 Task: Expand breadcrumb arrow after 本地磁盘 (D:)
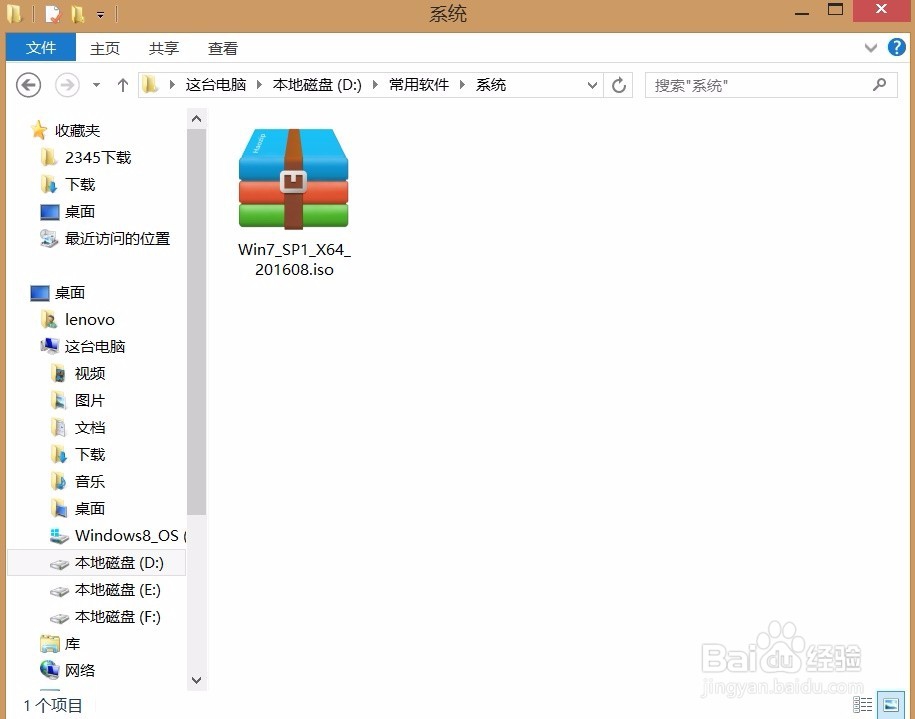pyautogui.click(x=375, y=85)
